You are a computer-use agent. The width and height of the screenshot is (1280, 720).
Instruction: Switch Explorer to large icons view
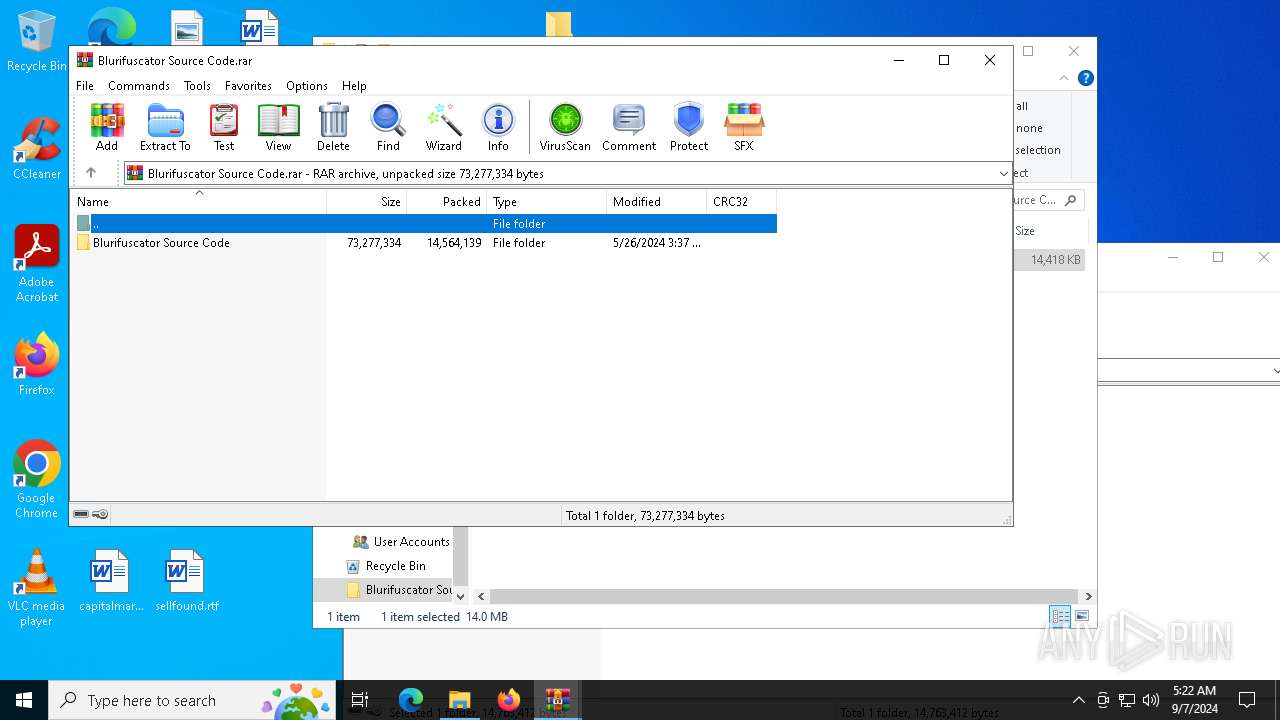pos(1082,616)
